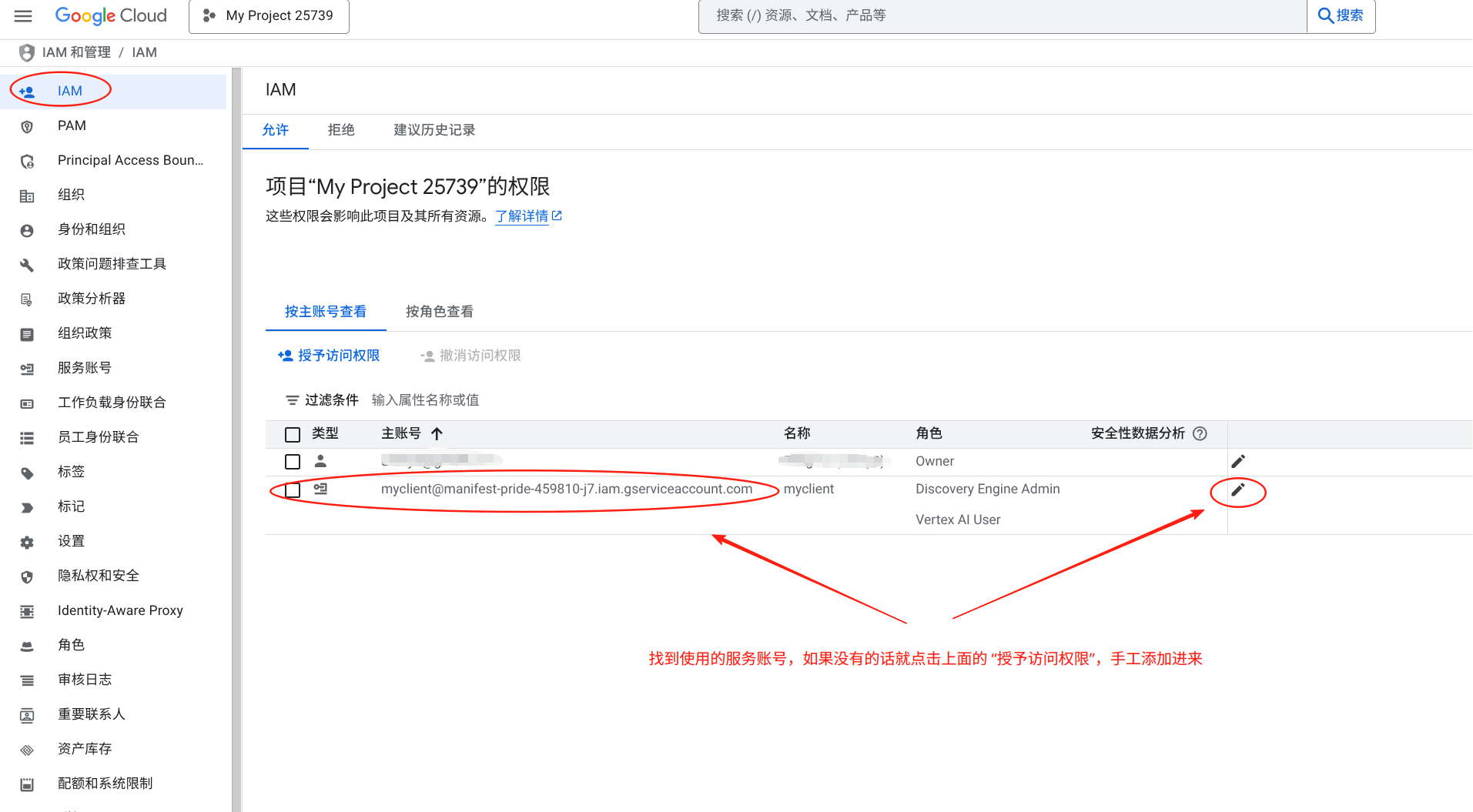
Task: Open 资产库存 sidebar icon
Action: click(27, 750)
